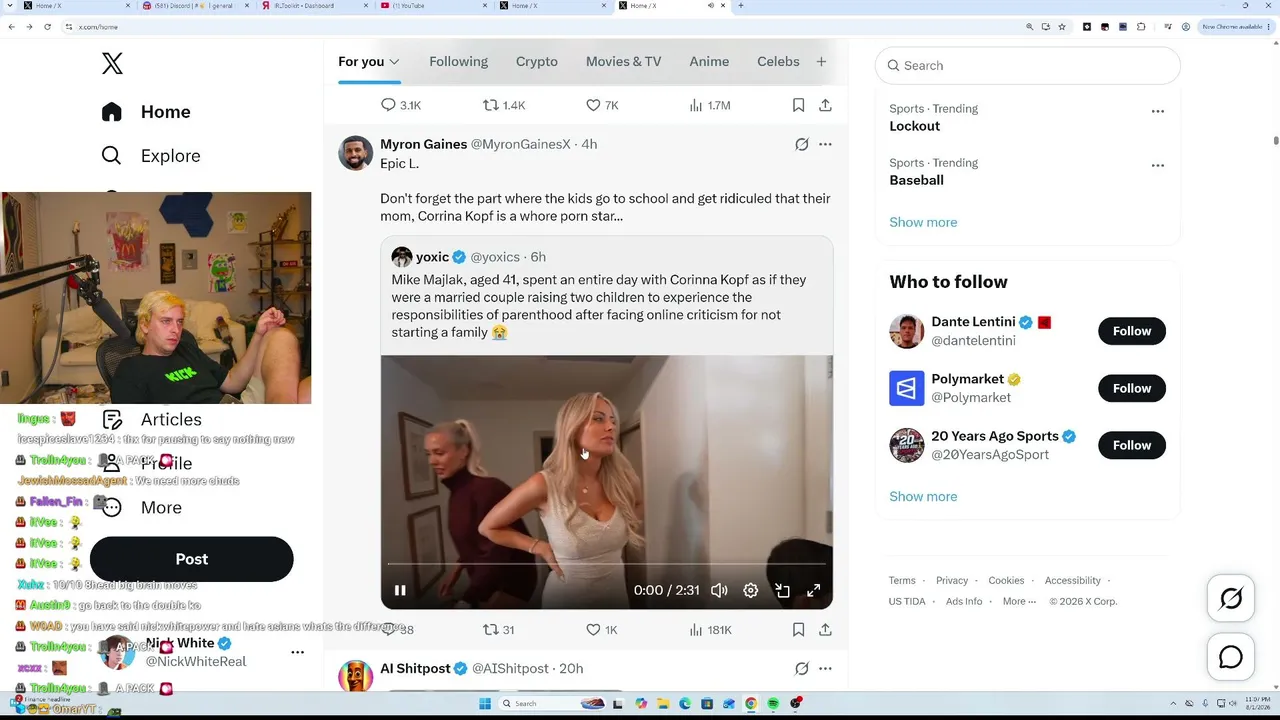
Task: Open a new browser tab
Action: click(x=740, y=6)
